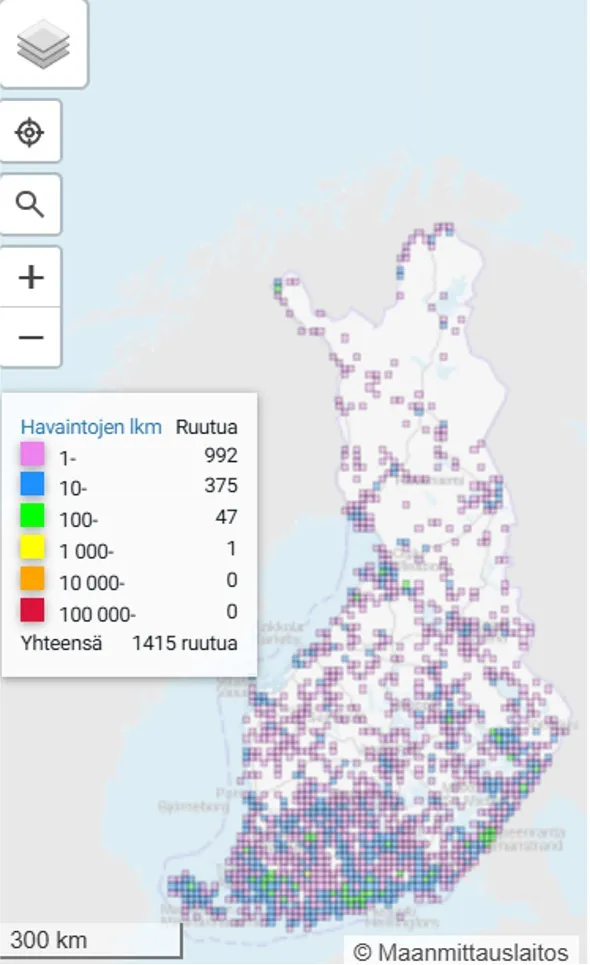The width and height of the screenshot is (590, 965).
Task: Open the map search tool
Action: point(30,204)
